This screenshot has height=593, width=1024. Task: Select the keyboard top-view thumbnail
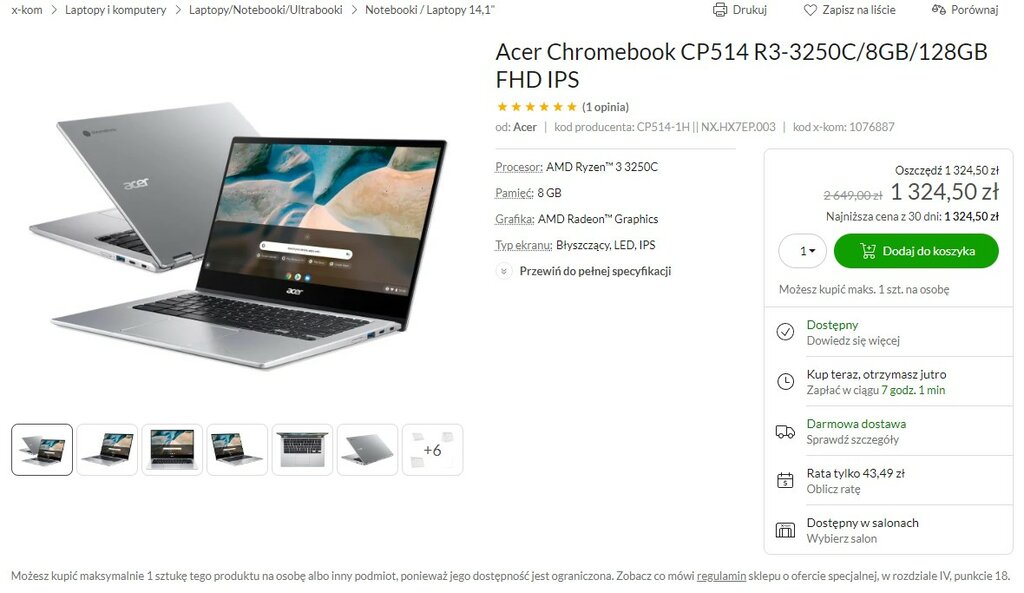coord(302,449)
